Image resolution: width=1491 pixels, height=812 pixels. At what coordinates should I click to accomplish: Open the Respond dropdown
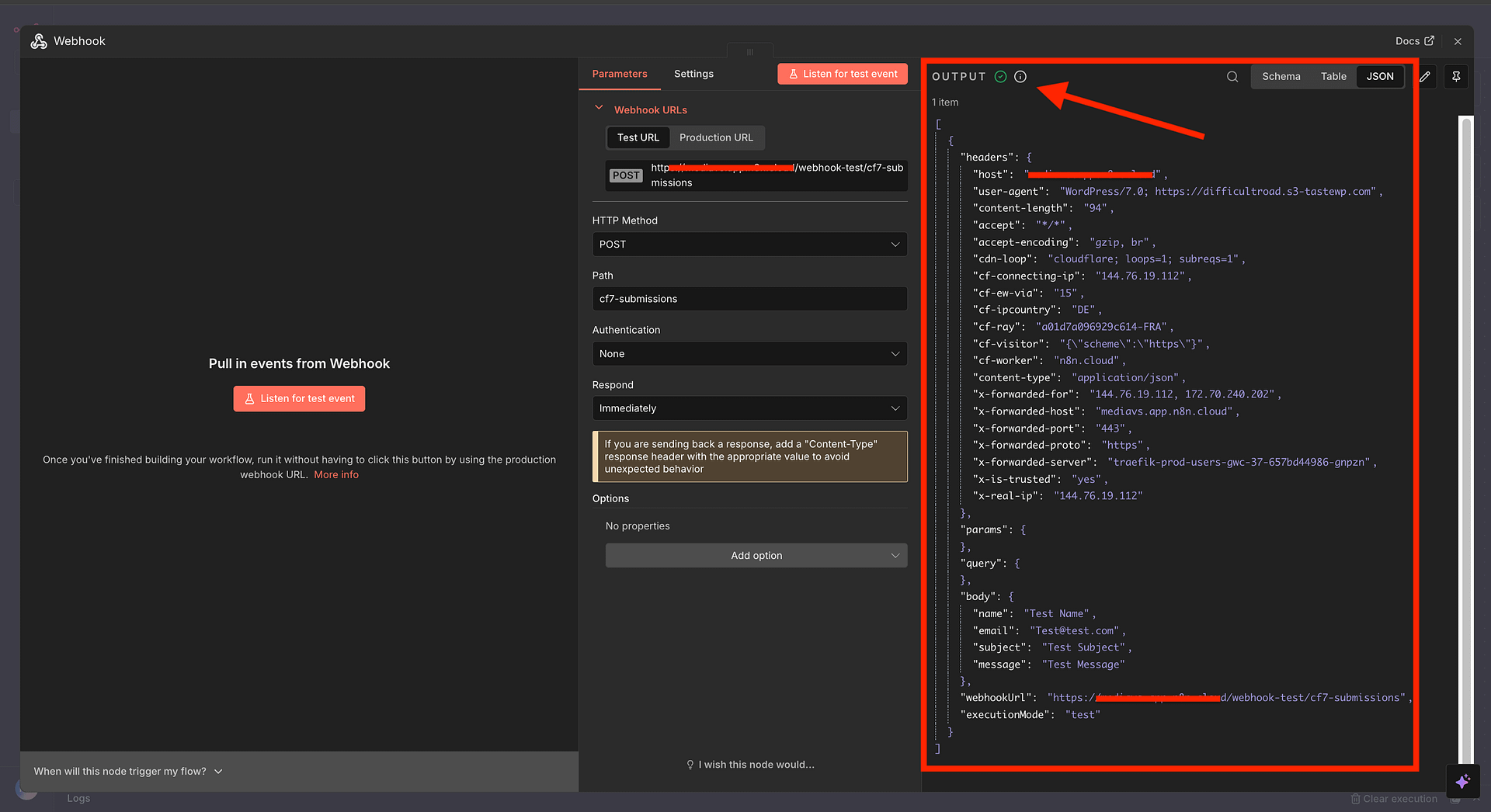pos(749,408)
